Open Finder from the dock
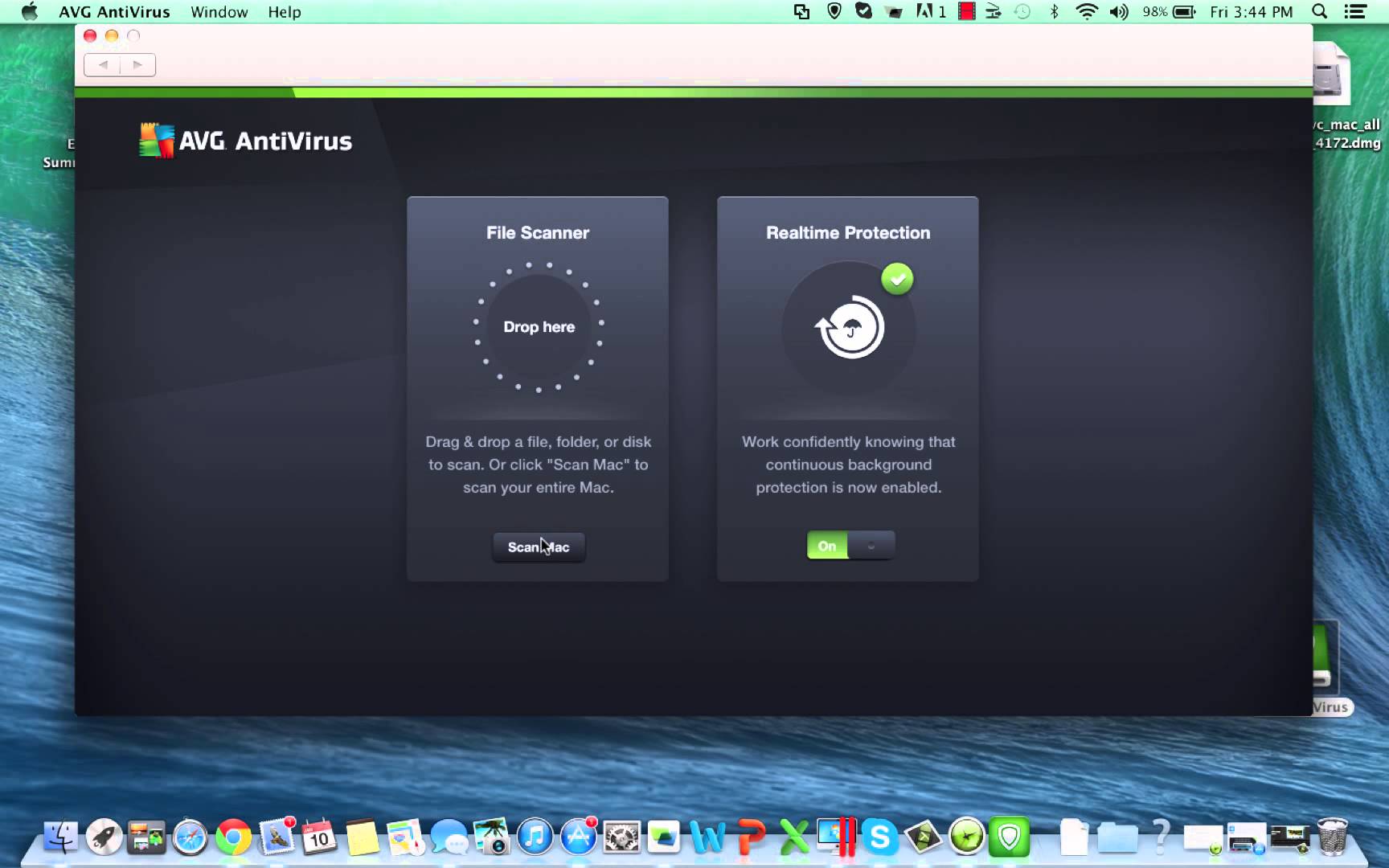 pyautogui.click(x=60, y=837)
